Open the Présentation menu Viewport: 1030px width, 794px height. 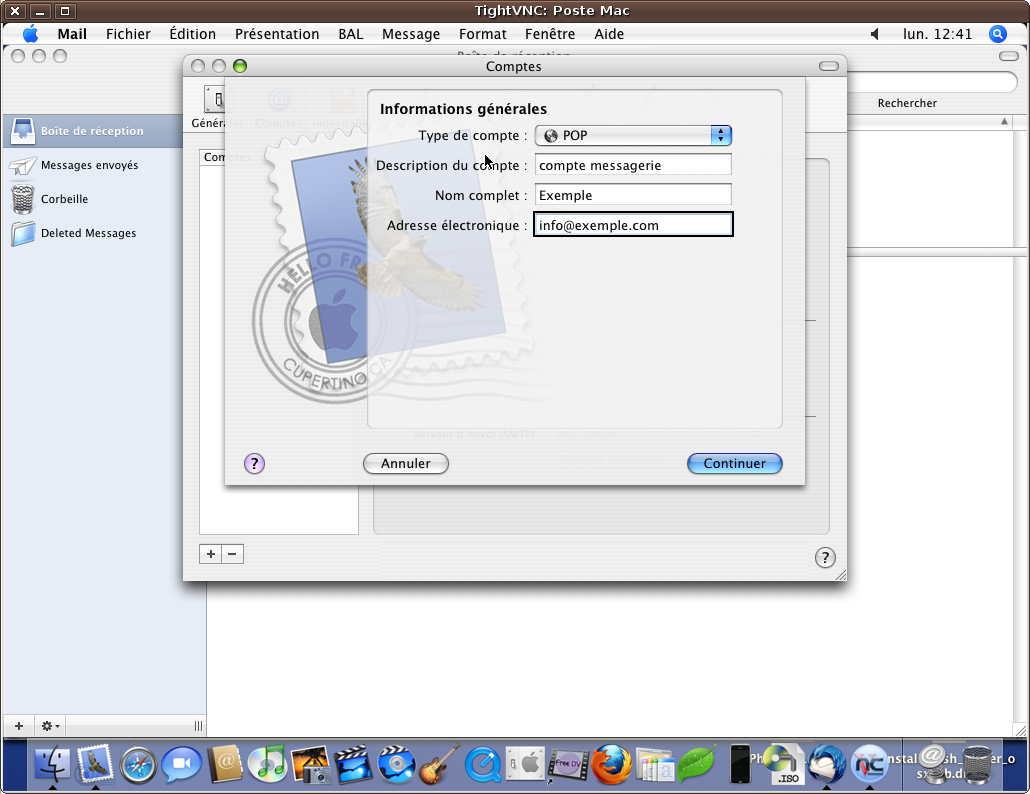click(x=277, y=34)
